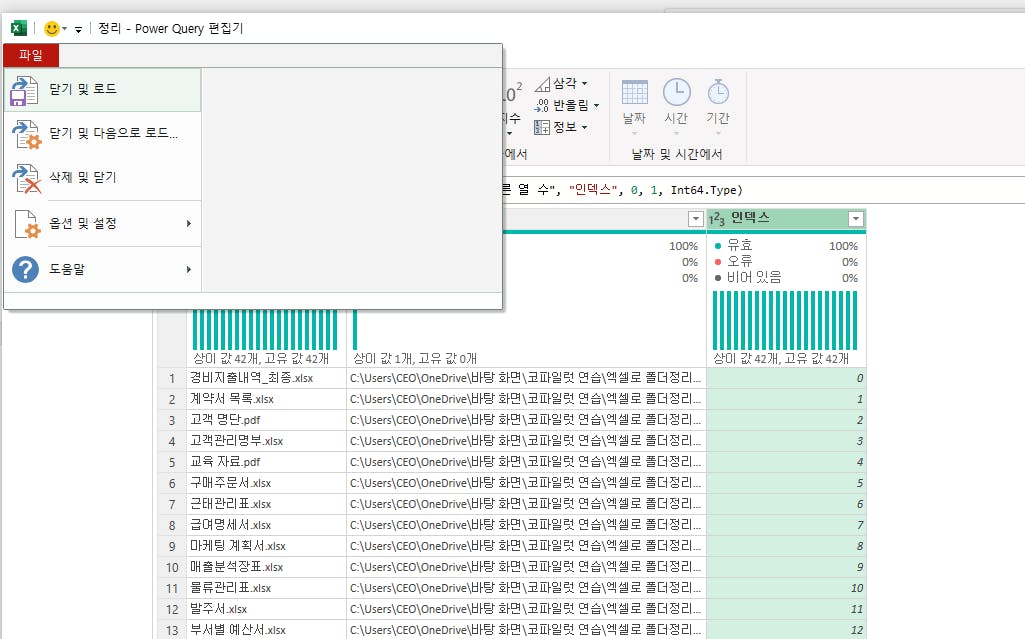
Task: Open the 도움말 help submenu
Action: coord(100,269)
